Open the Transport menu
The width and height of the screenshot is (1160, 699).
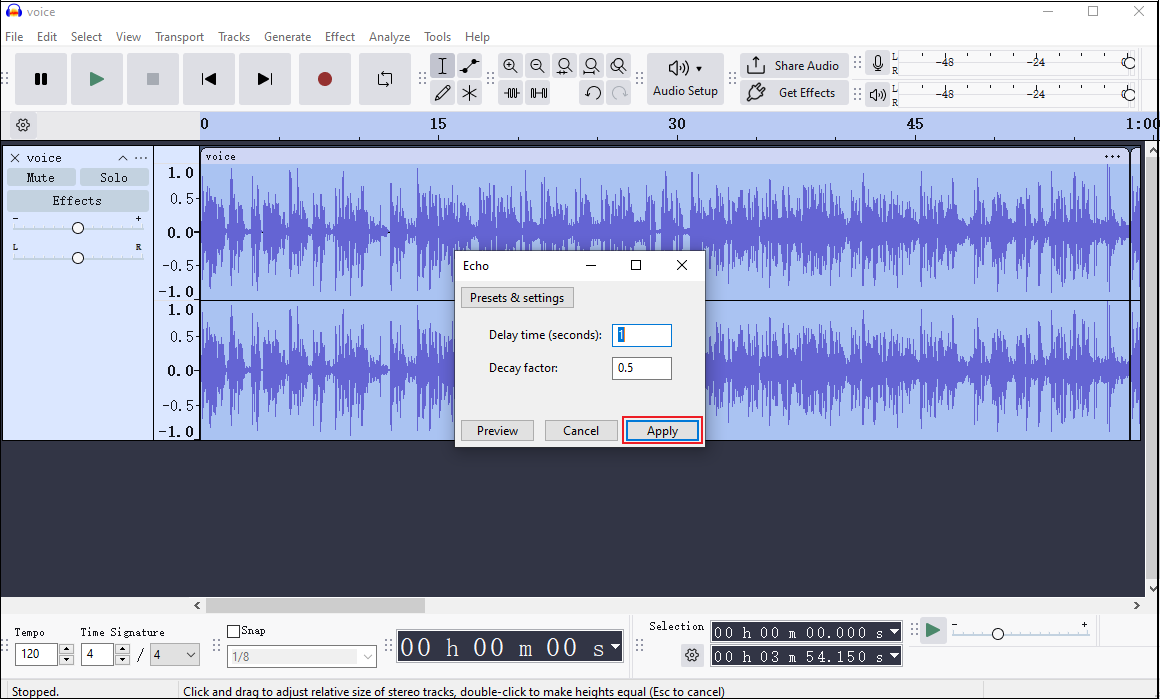pyautogui.click(x=179, y=36)
